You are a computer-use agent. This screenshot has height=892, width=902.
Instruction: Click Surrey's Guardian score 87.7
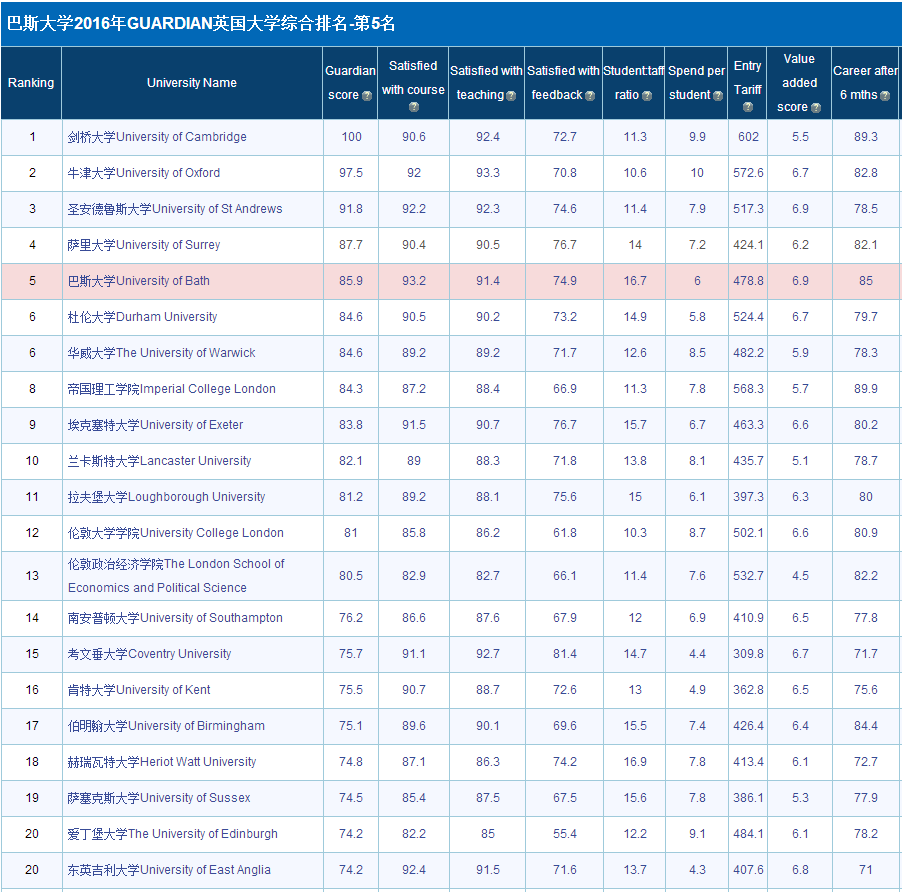(x=351, y=245)
